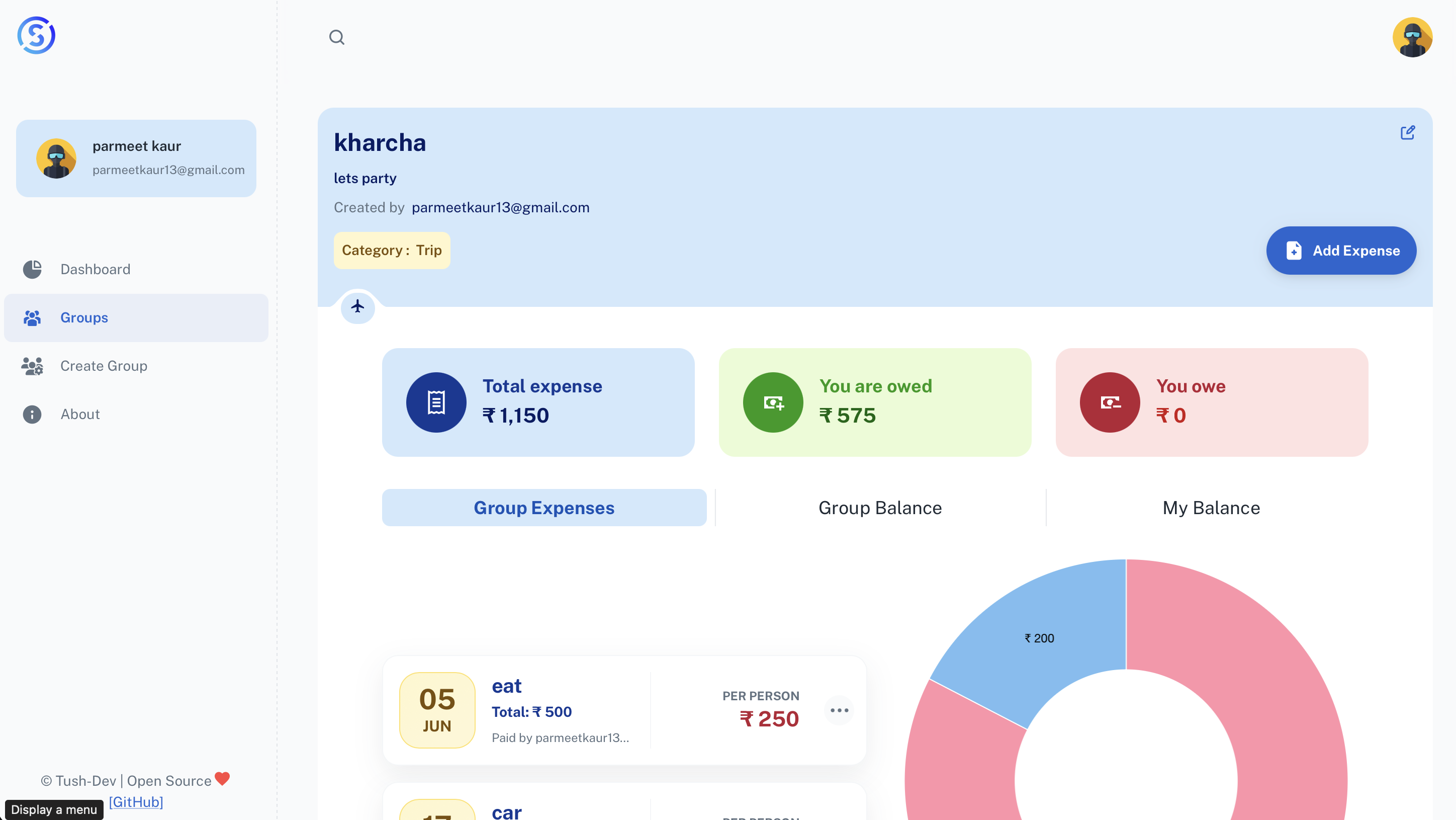Click the kharcha group title
The height and width of the screenshot is (820, 1456).
380,142
